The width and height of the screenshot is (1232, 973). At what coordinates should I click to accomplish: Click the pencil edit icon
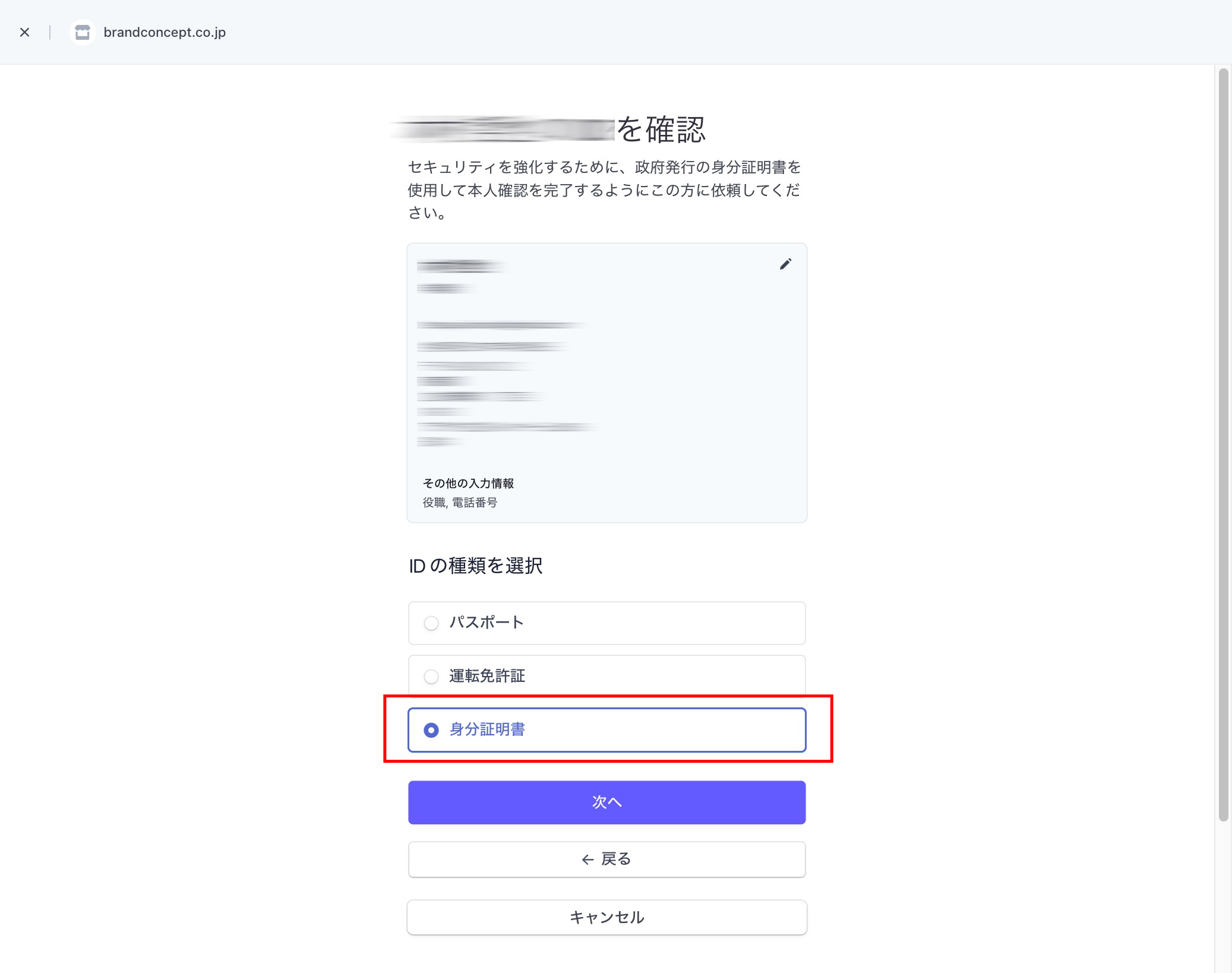(785, 264)
